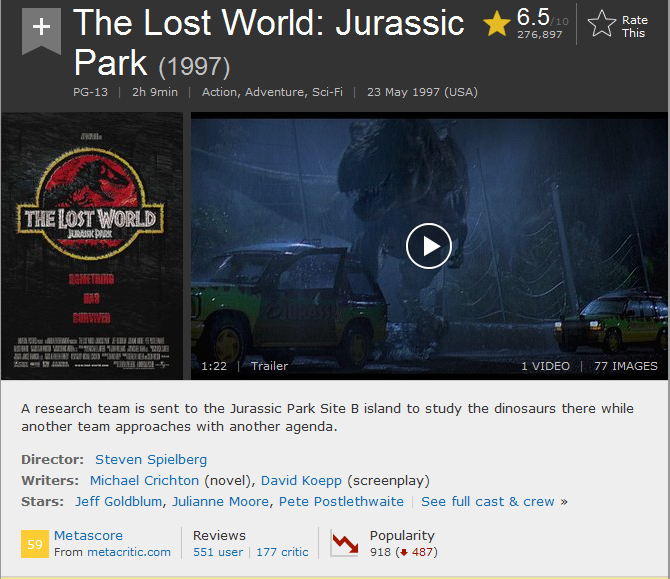Viewport: 670px width, 579px height.
Task: Open Pete Postlethwaite's page
Action: [x=341, y=501]
